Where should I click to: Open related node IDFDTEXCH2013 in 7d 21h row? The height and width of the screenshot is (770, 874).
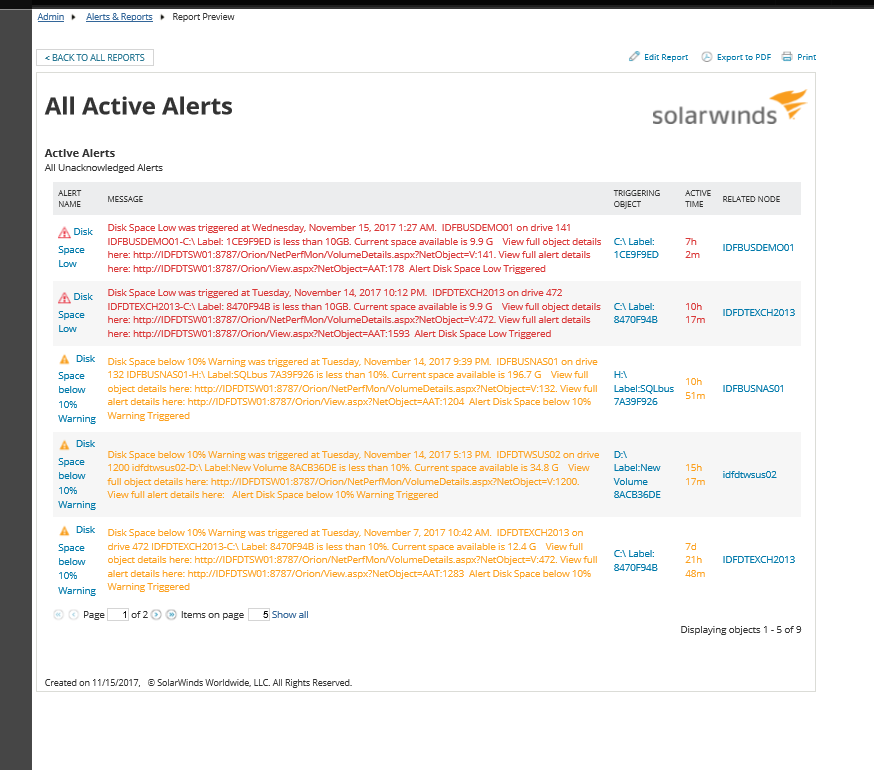tap(759, 559)
